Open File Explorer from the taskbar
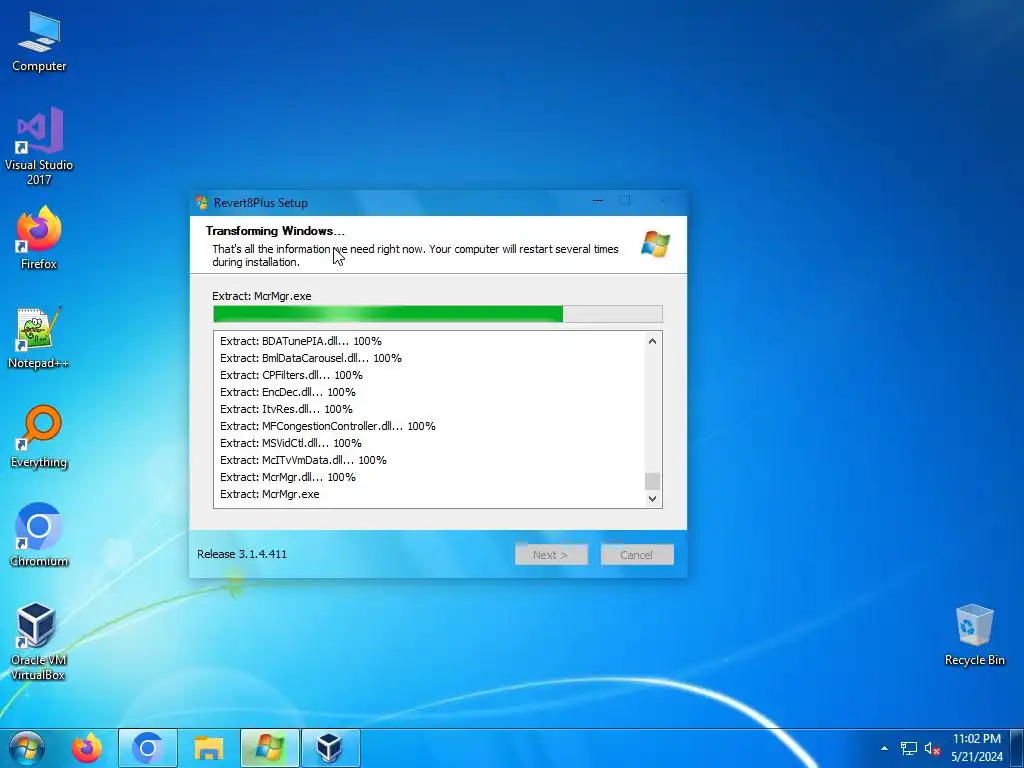 pyautogui.click(x=209, y=748)
